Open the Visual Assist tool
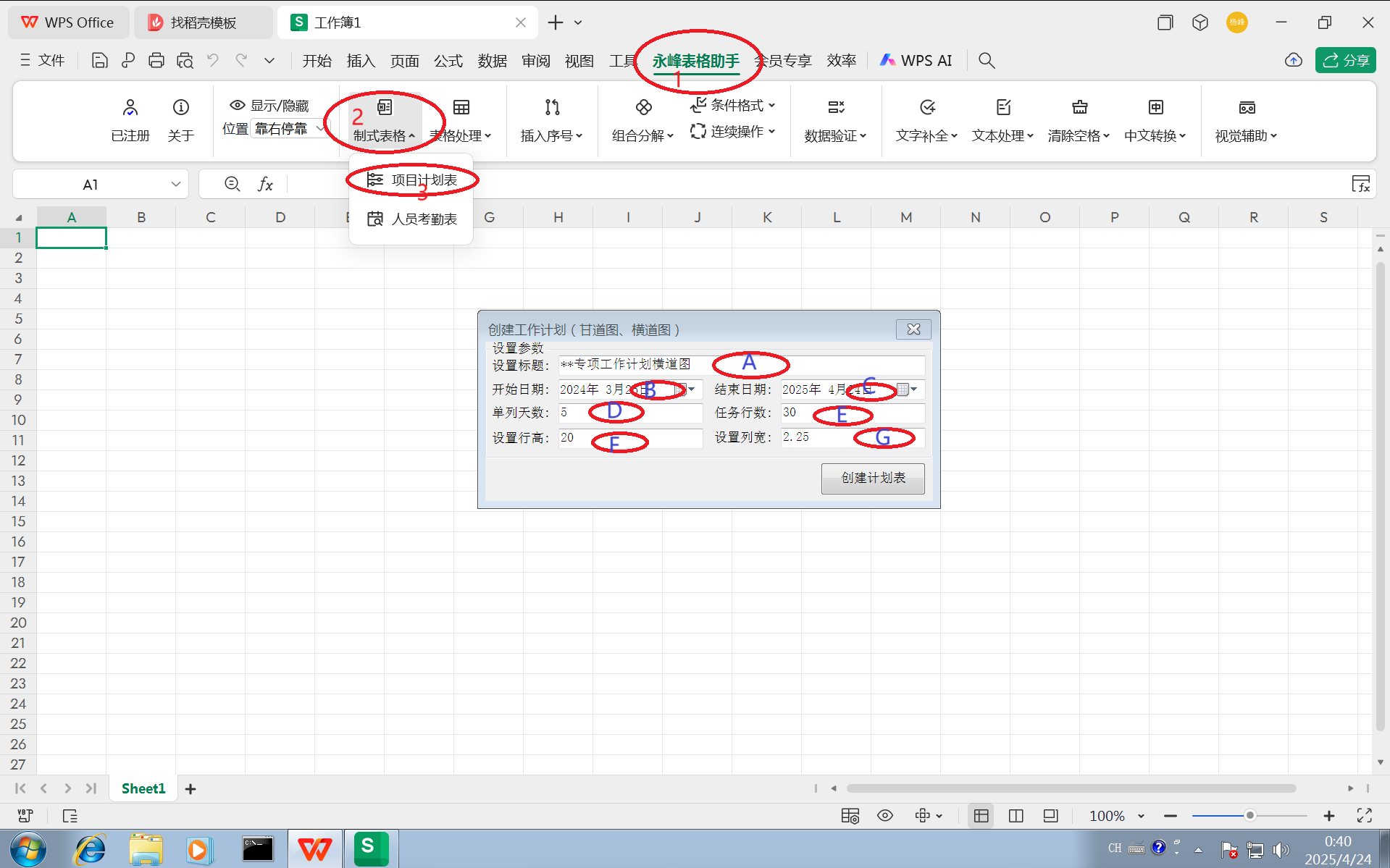1390x868 pixels. tap(1246, 120)
